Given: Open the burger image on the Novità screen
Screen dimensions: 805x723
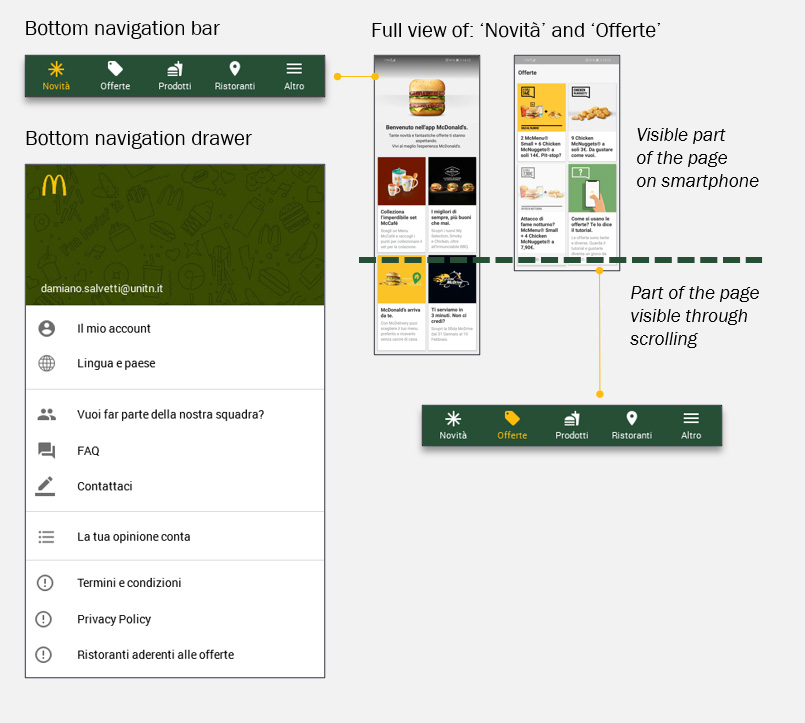Looking at the screenshot, I should (x=427, y=97).
